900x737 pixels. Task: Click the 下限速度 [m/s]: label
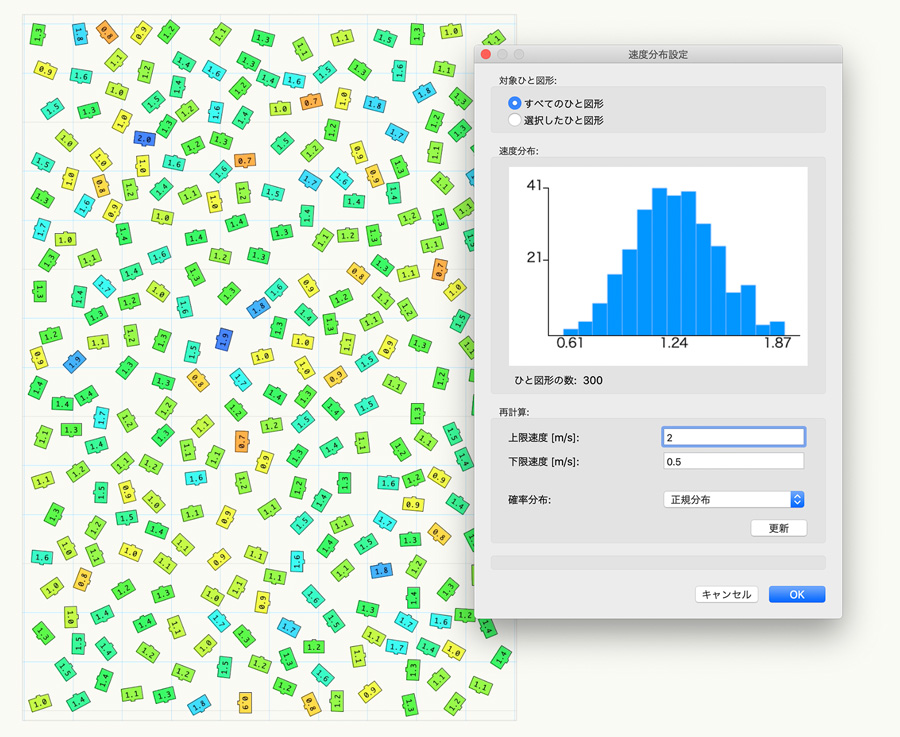click(x=544, y=461)
